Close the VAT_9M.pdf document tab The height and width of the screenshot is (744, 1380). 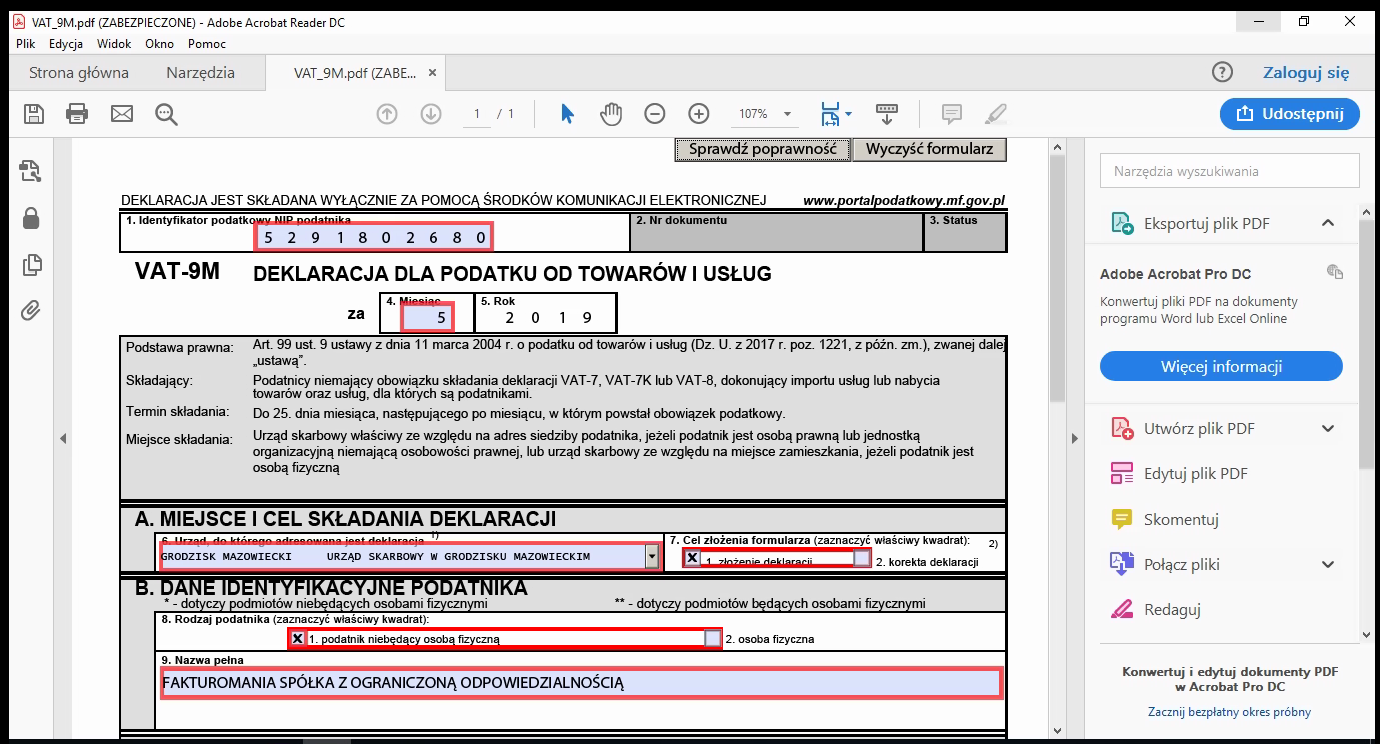click(x=432, y=73)
